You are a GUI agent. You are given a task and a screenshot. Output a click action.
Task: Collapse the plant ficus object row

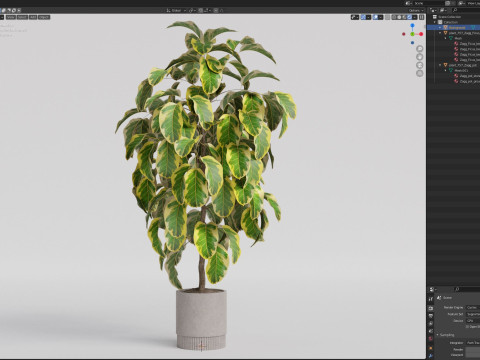click(x=440, y=33)
